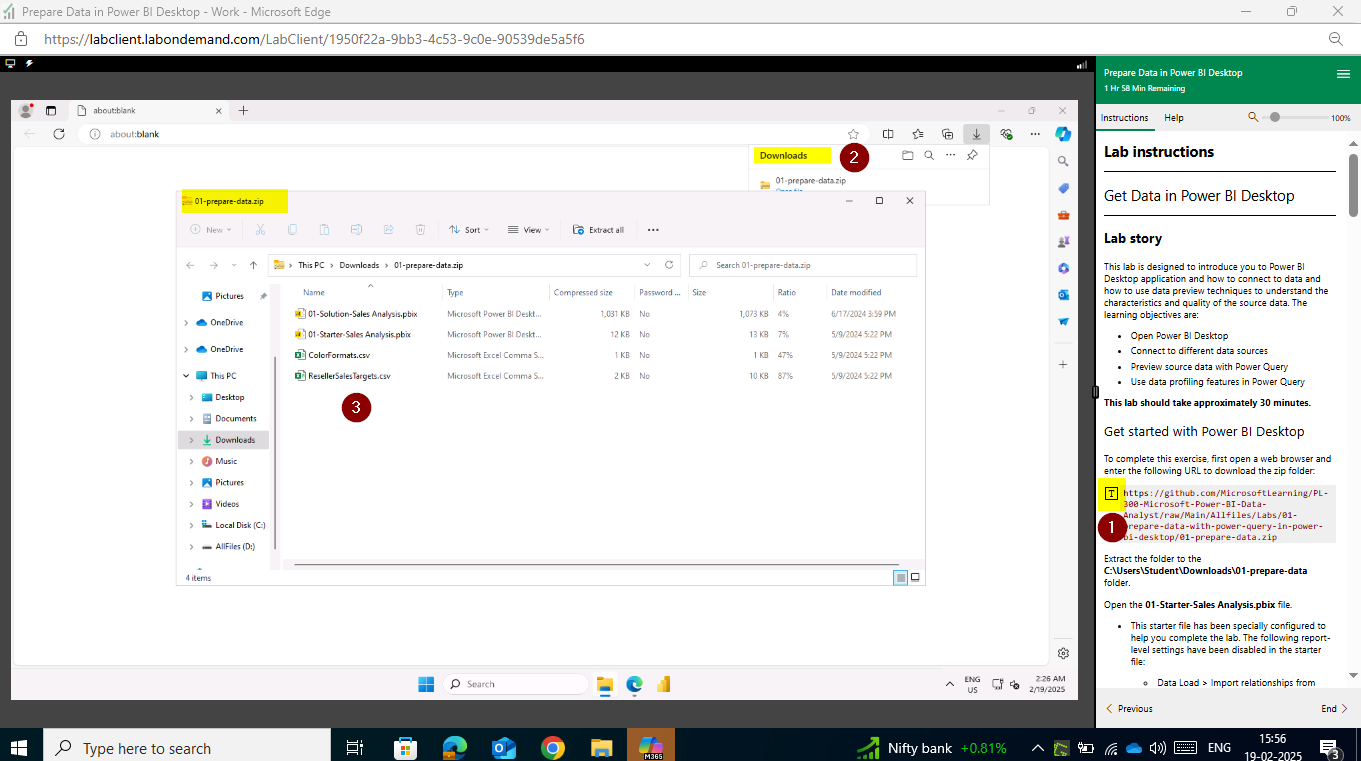Viewport: 1361px width, 761px height.
Task: Pin the Downloads flyout open
Action: coord(972,155)
